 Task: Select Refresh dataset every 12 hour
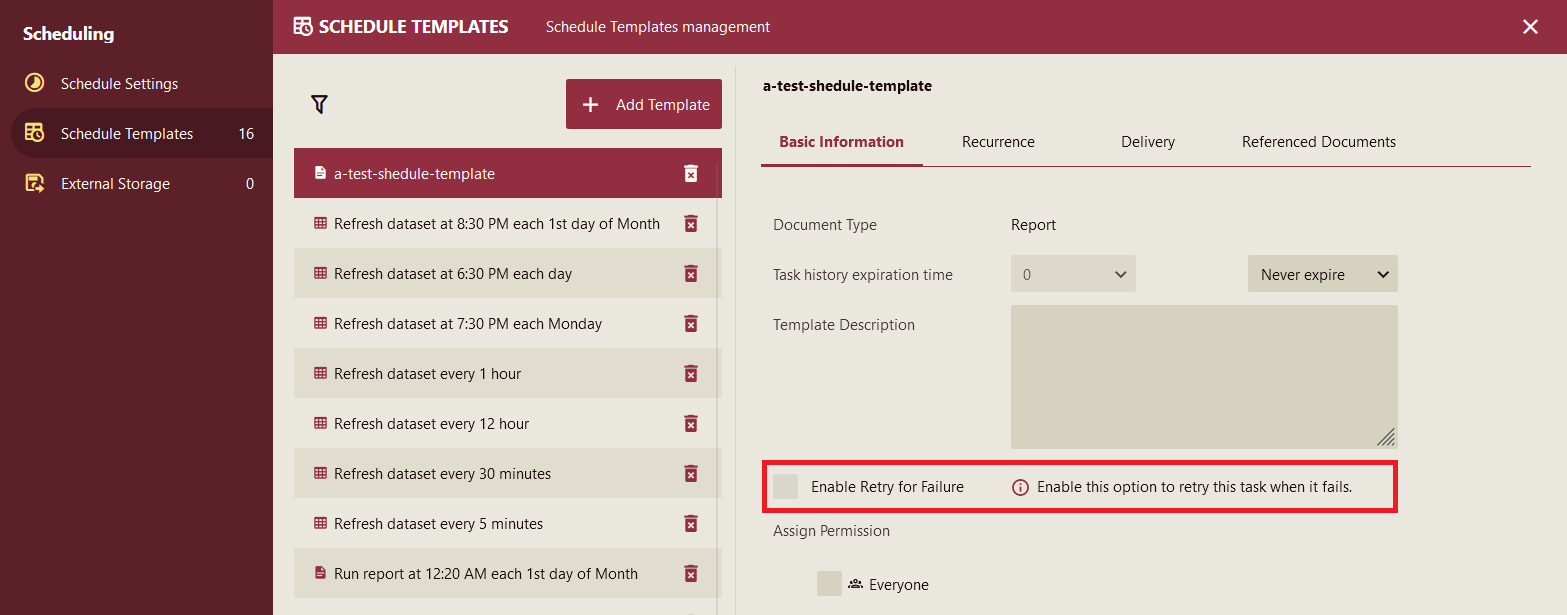coord(506,424)
